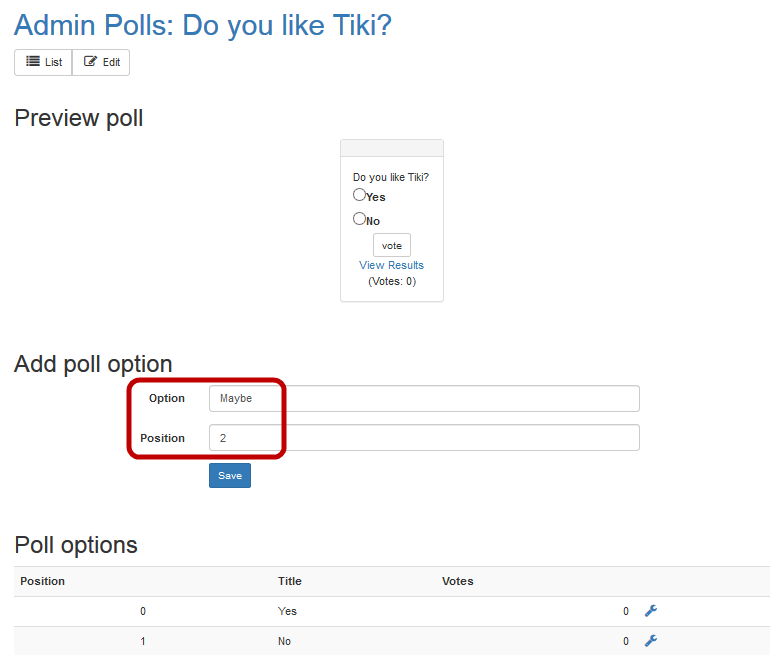Sort by the Position column header
Image resolution: width=784 pixels, height=667 pixels.
43,581
